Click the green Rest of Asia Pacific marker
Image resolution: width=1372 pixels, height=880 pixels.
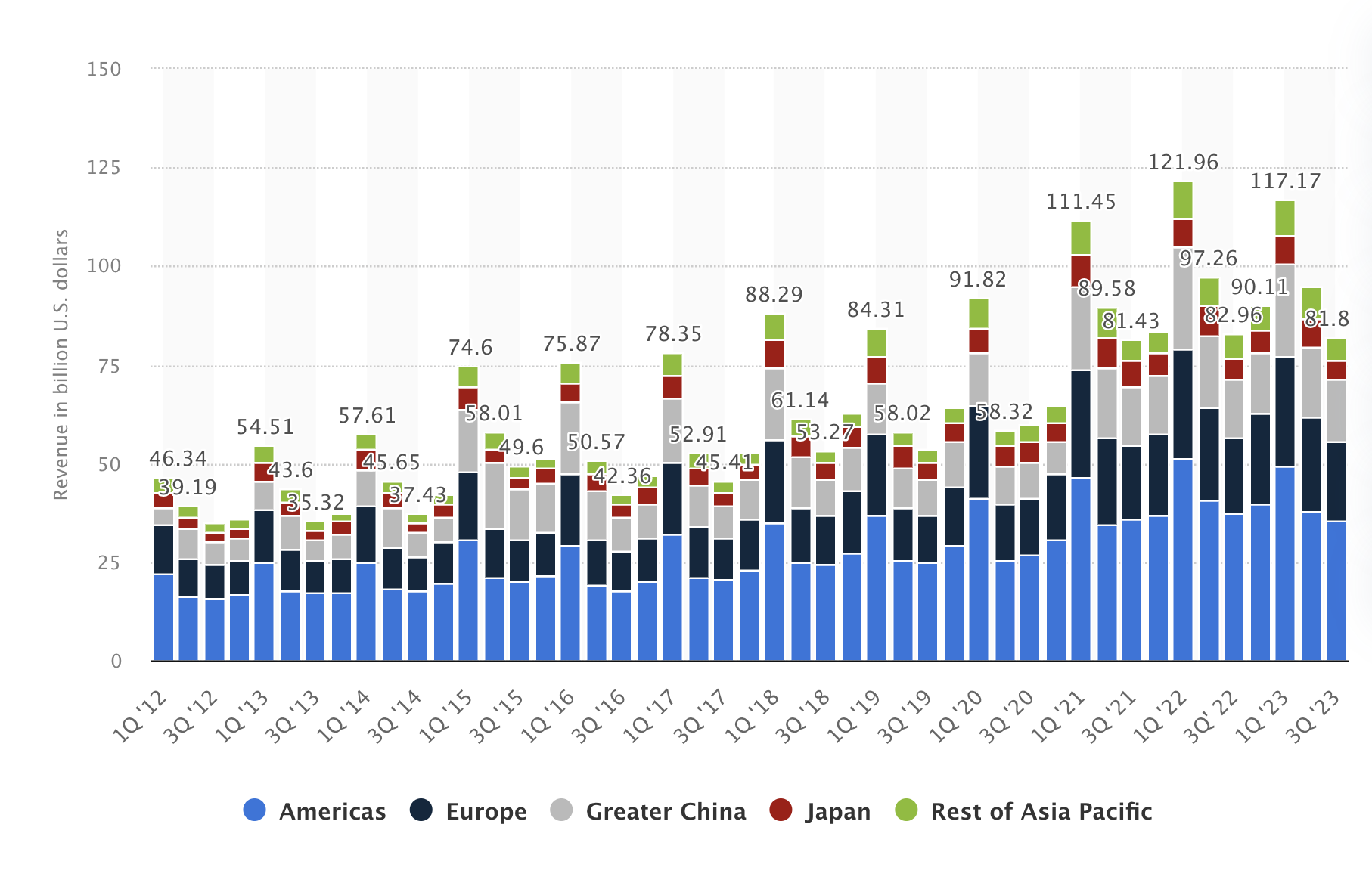(x=906, y=810)
